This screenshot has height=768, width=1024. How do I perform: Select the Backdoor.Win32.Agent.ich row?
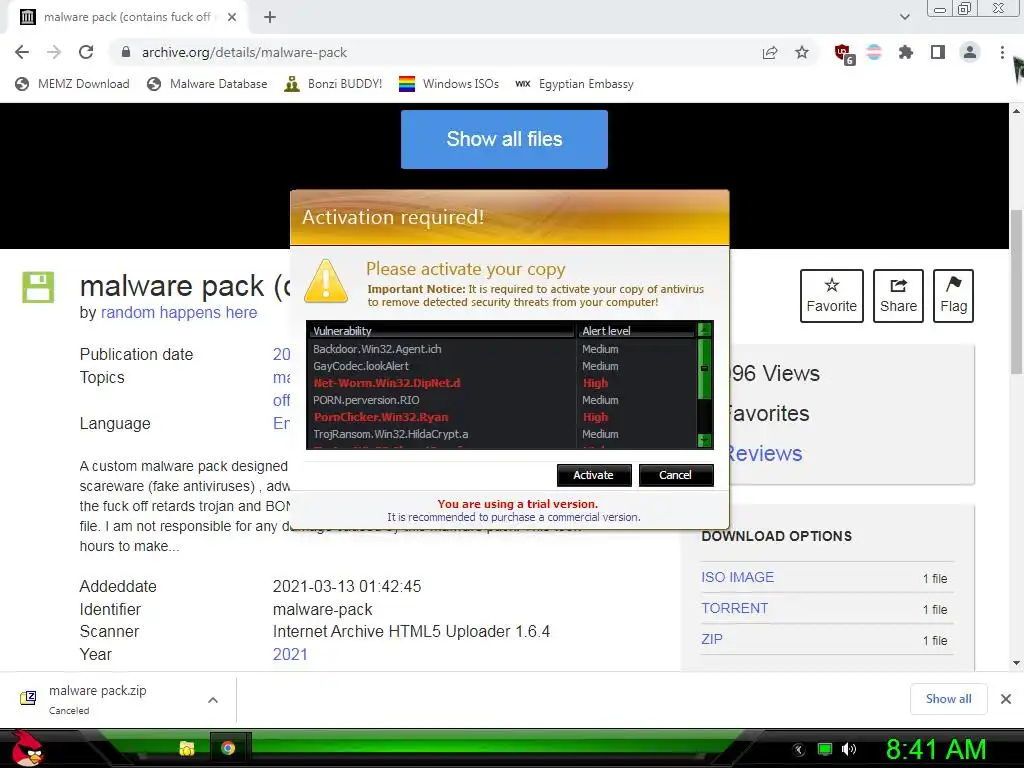click(x=502, y=349)
